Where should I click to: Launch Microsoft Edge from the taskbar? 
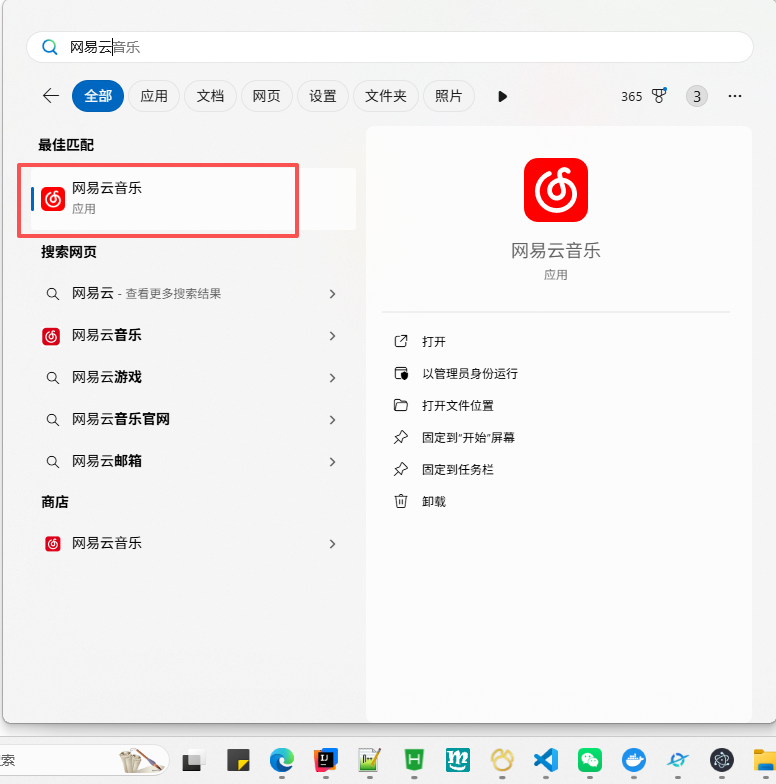point(282,761)
